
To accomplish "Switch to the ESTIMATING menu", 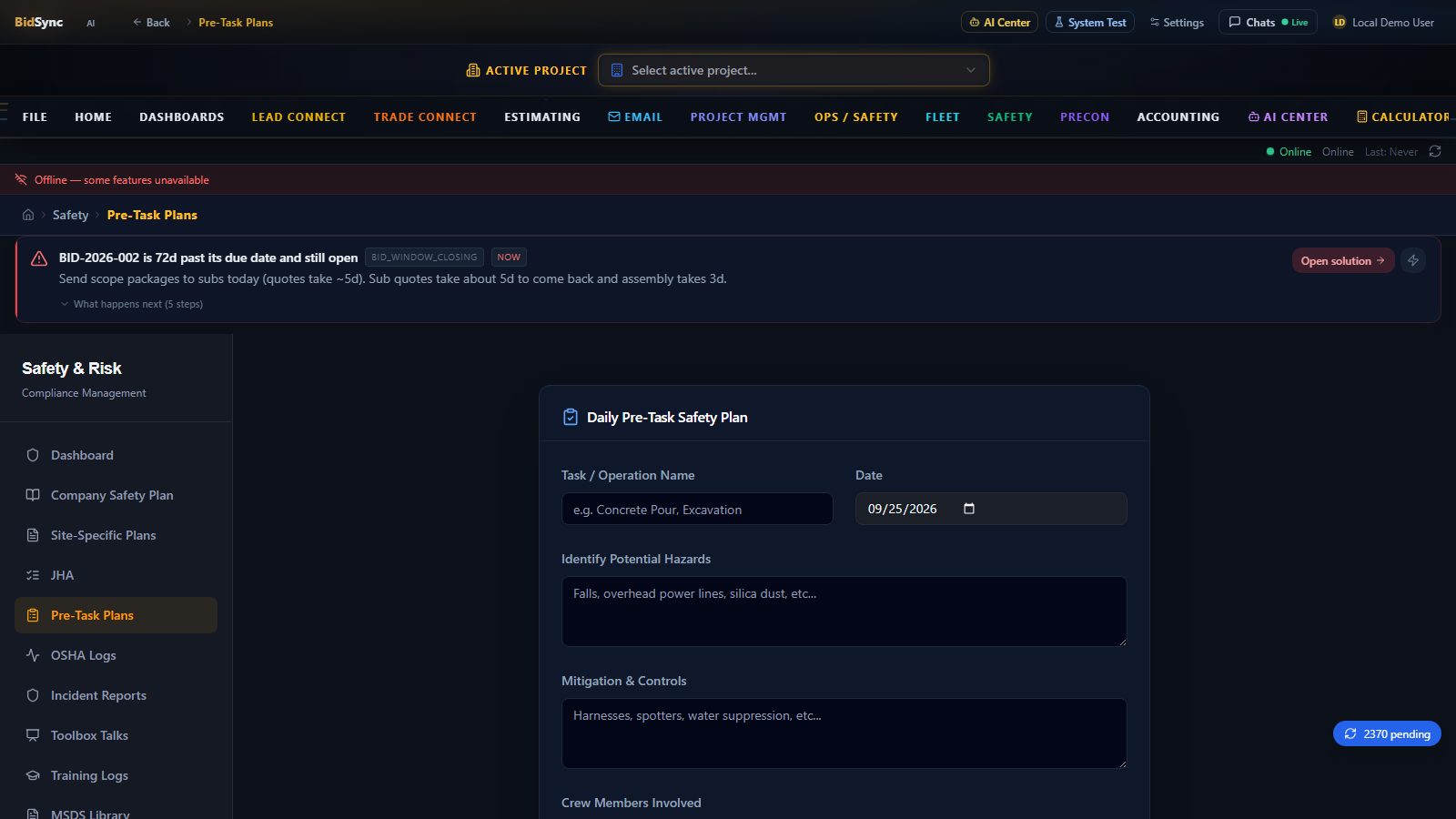I will click(542, 116).
